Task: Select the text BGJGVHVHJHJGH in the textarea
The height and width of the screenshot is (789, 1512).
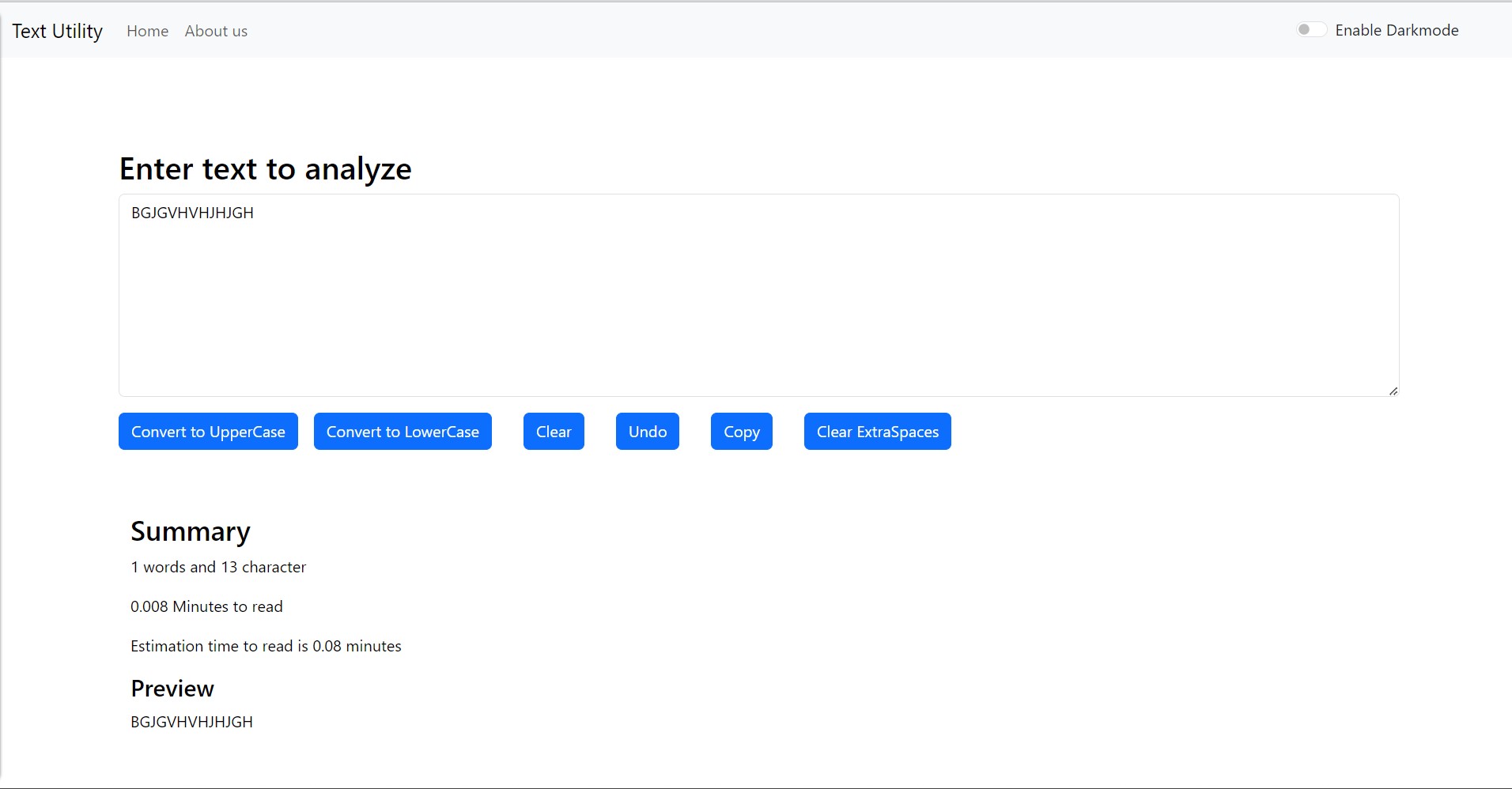Action: (x=192, y=212)
